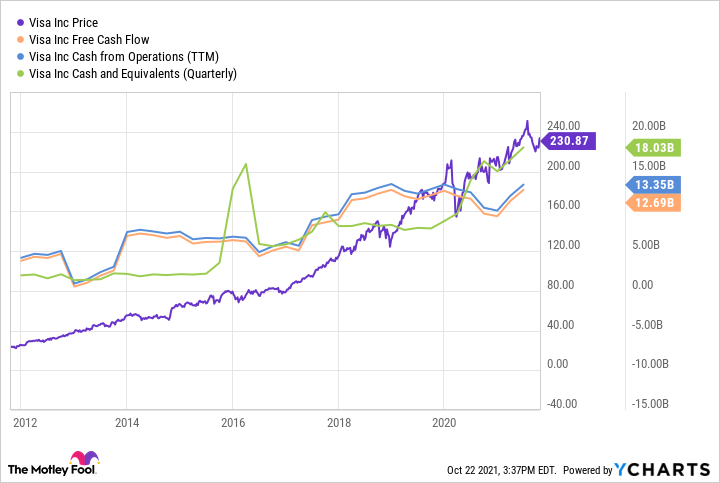Click the green 18.03B value tag
The width and height of the screenshot is (720, 483).
pos(655,147)
